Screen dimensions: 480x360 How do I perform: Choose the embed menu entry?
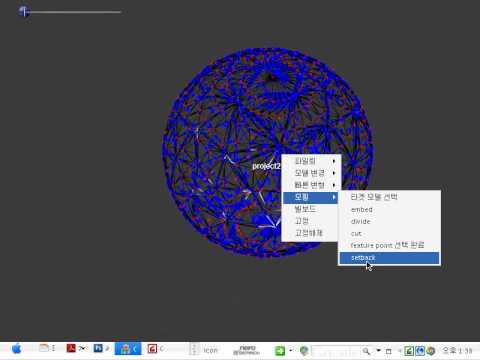pyautogui.click(x=362, y=210)
